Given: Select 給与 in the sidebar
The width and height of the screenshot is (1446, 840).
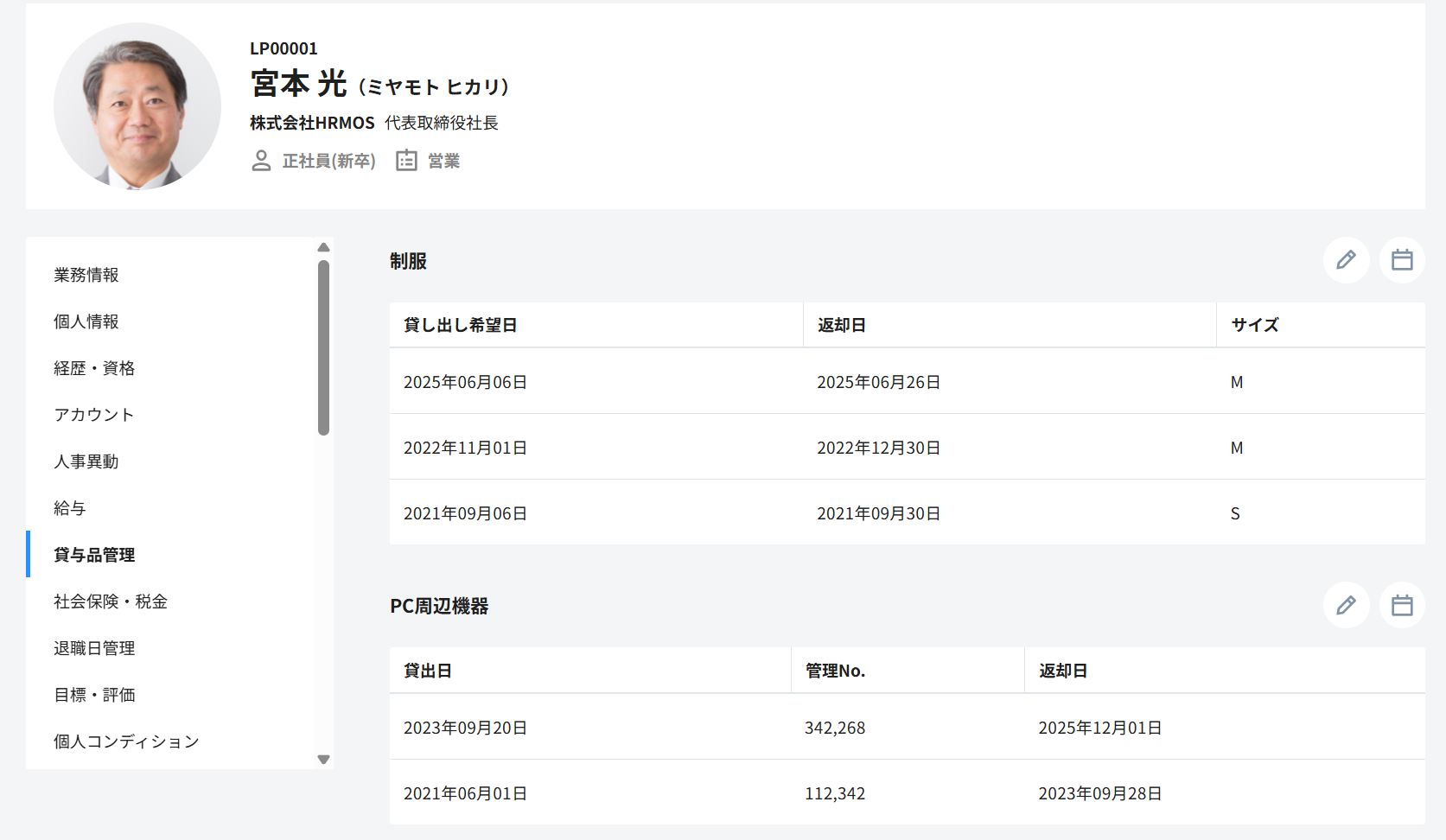Looking at the screenshot, I should pyautogui.click(x=70, y=508).
